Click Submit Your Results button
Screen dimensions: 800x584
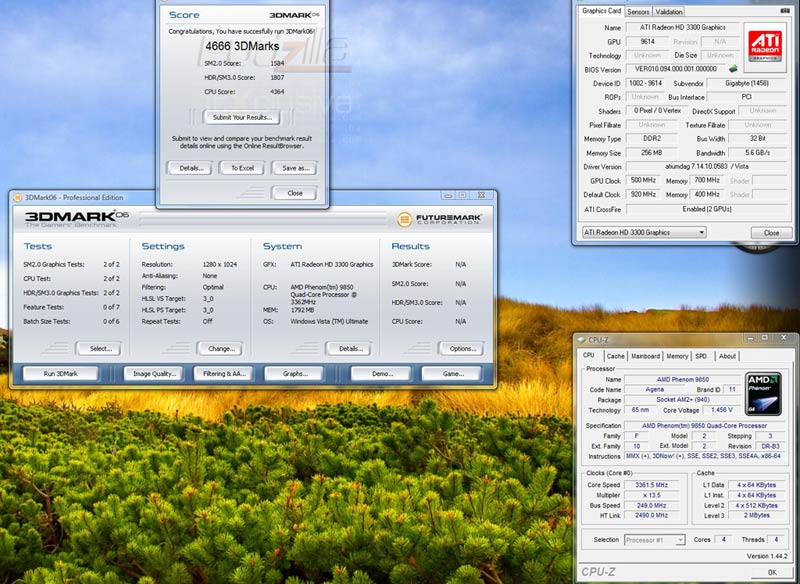[243, 117]
